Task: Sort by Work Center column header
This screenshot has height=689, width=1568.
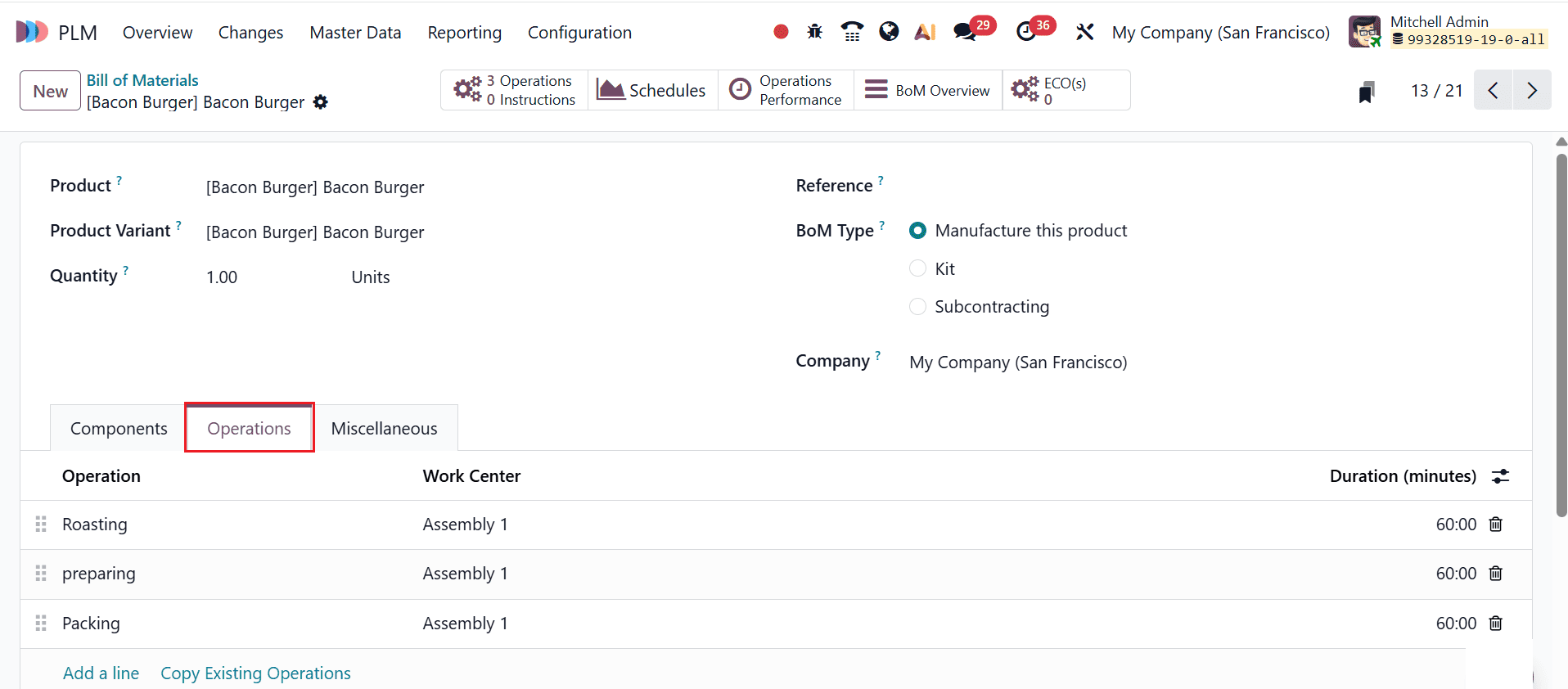Action: (471, 476)
